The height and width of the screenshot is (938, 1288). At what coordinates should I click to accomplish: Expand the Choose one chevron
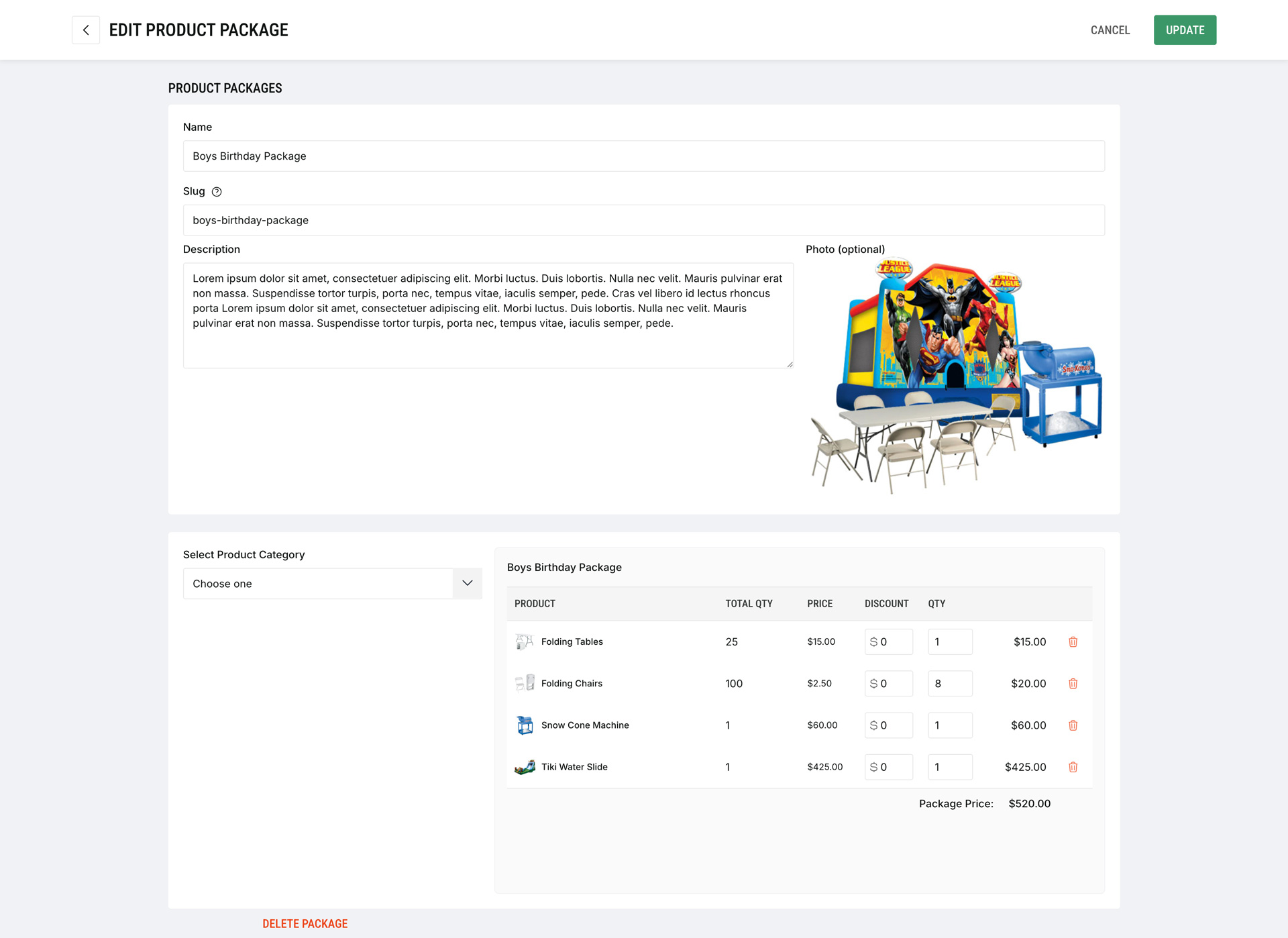coord(467,584)
